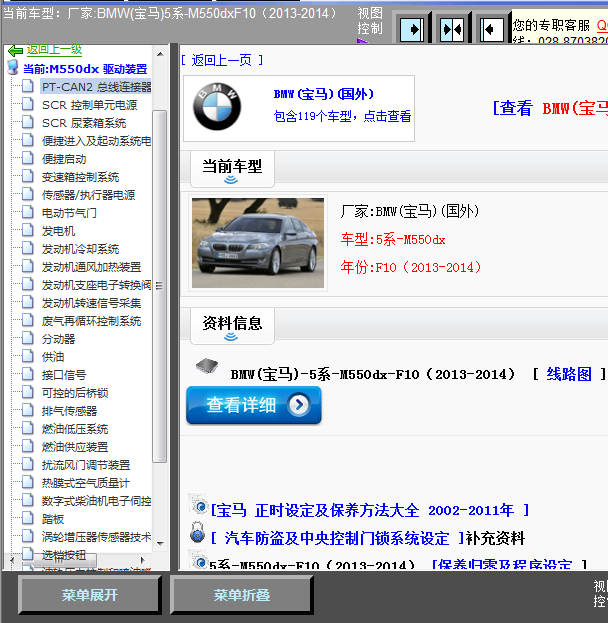
Task: Click the gray BMW 5 series car photo
Action: pyautogui.click(x=258, y=243)
